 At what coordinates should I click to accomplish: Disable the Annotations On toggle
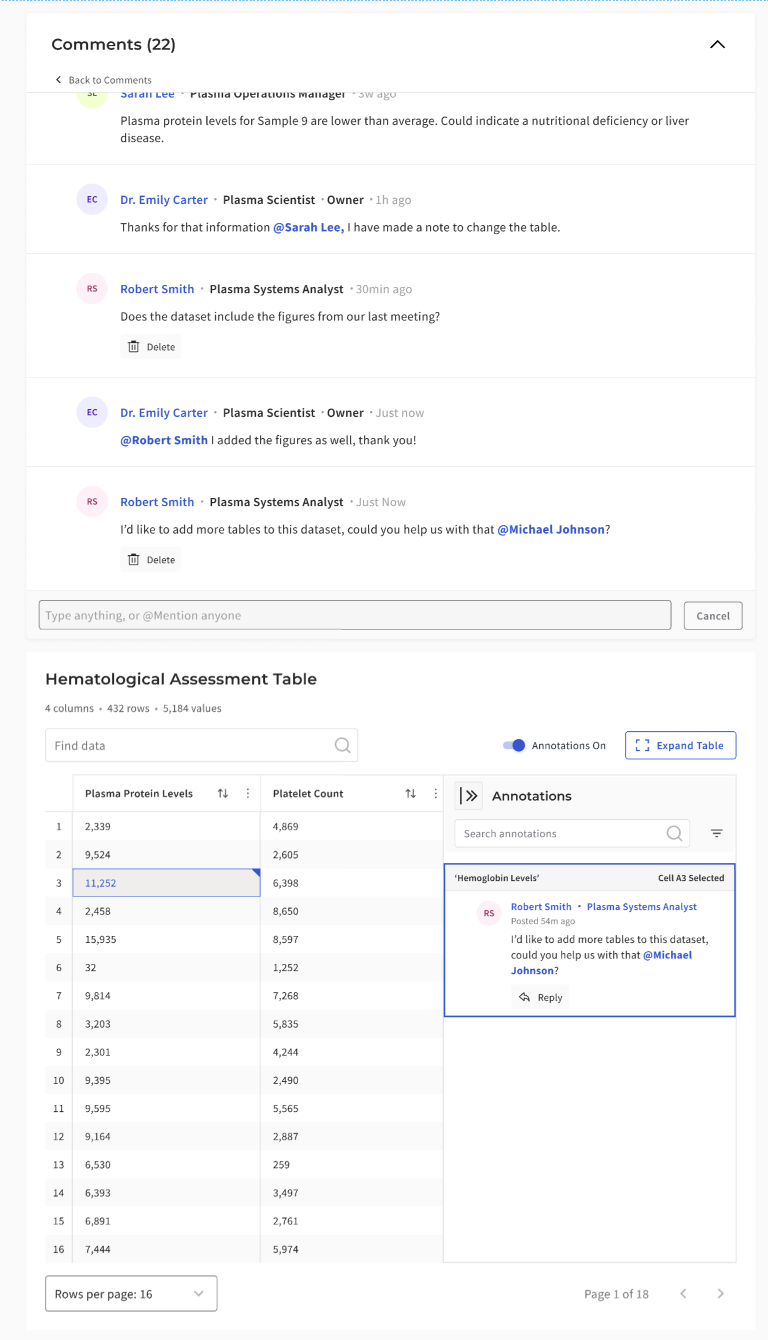[x=513, y=745]
